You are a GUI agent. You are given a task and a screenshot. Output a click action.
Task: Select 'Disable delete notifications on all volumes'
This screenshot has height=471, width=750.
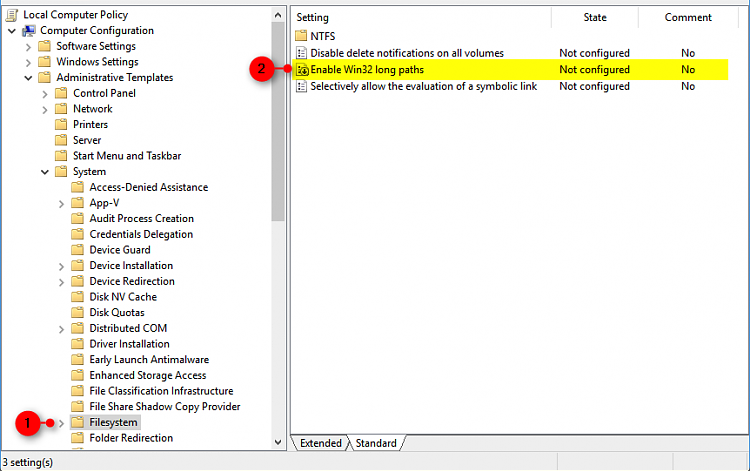pyautogui.click(x=407, y=53)
